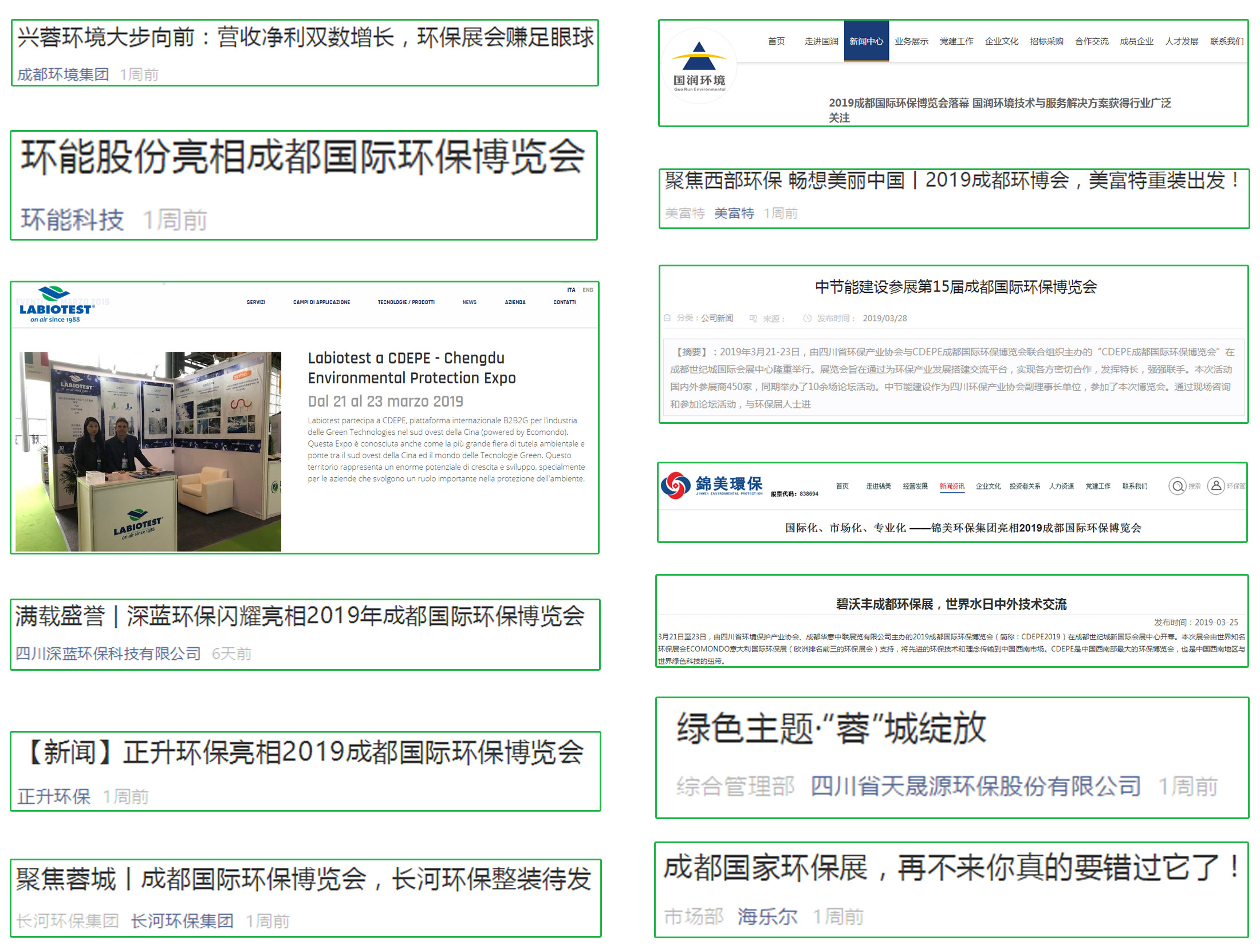
Task: Click the date 2019/03/28
Action: [885, 318]
